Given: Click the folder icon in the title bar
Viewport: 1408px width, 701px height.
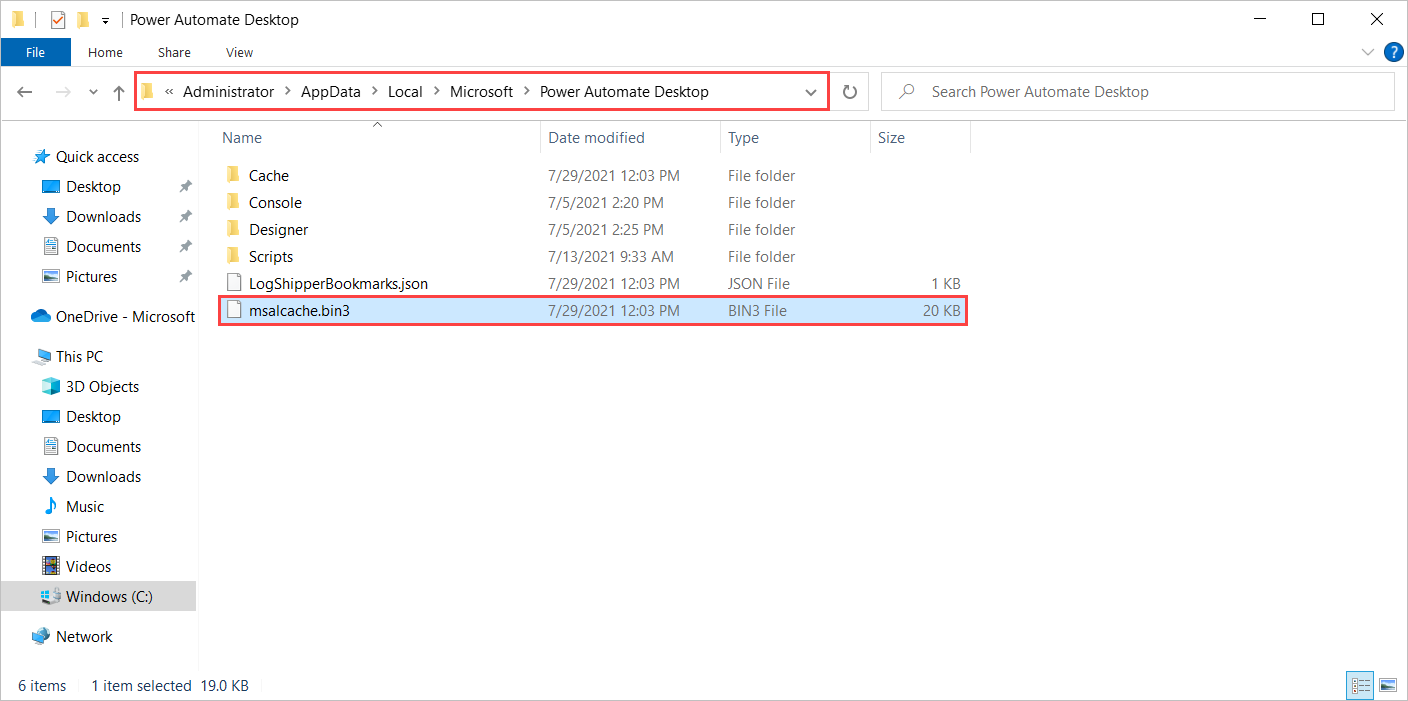Looking at the screenshot, I should click(x=18, y=18).
